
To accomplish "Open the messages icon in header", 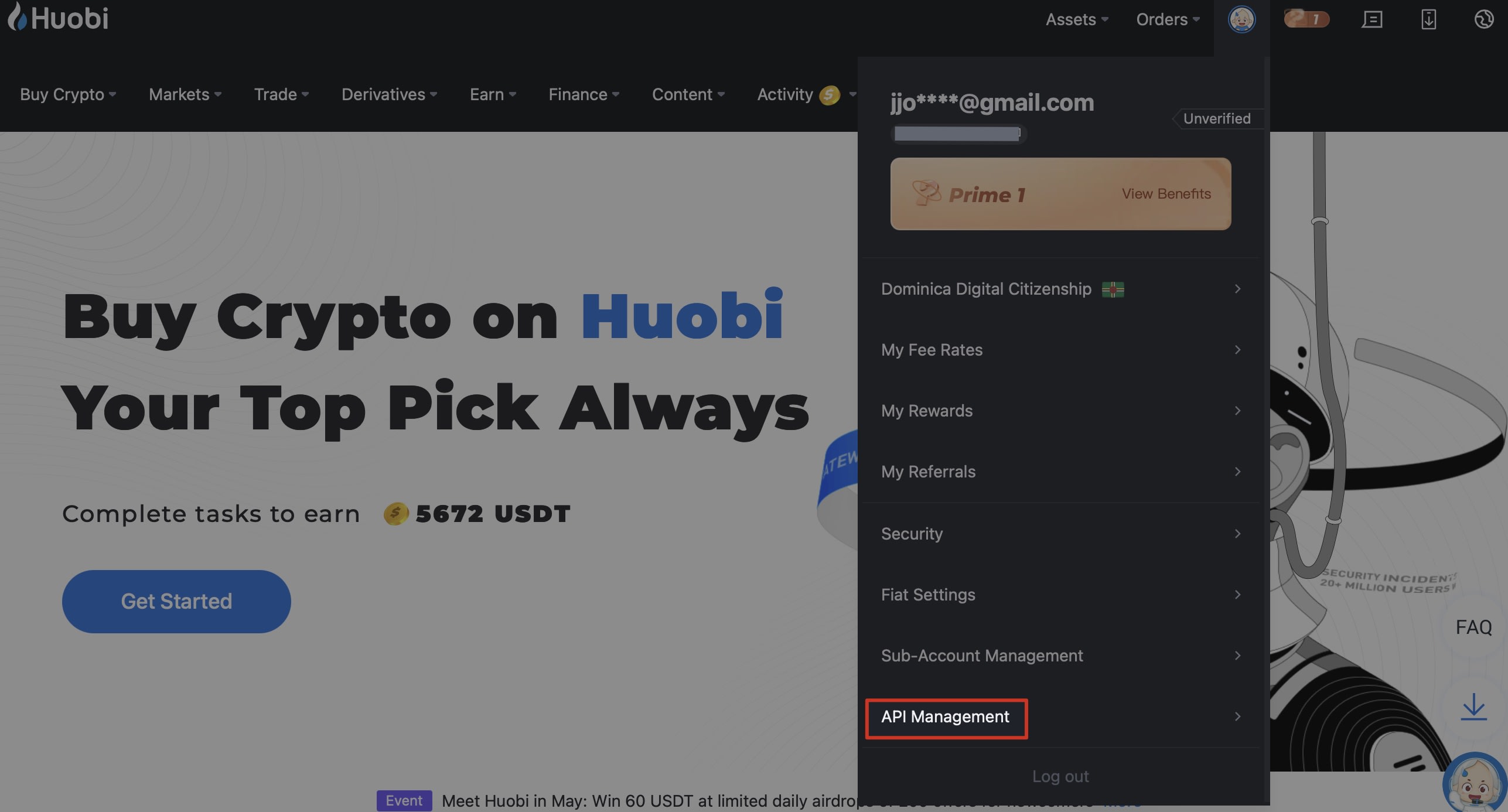I will point(1372,19).
